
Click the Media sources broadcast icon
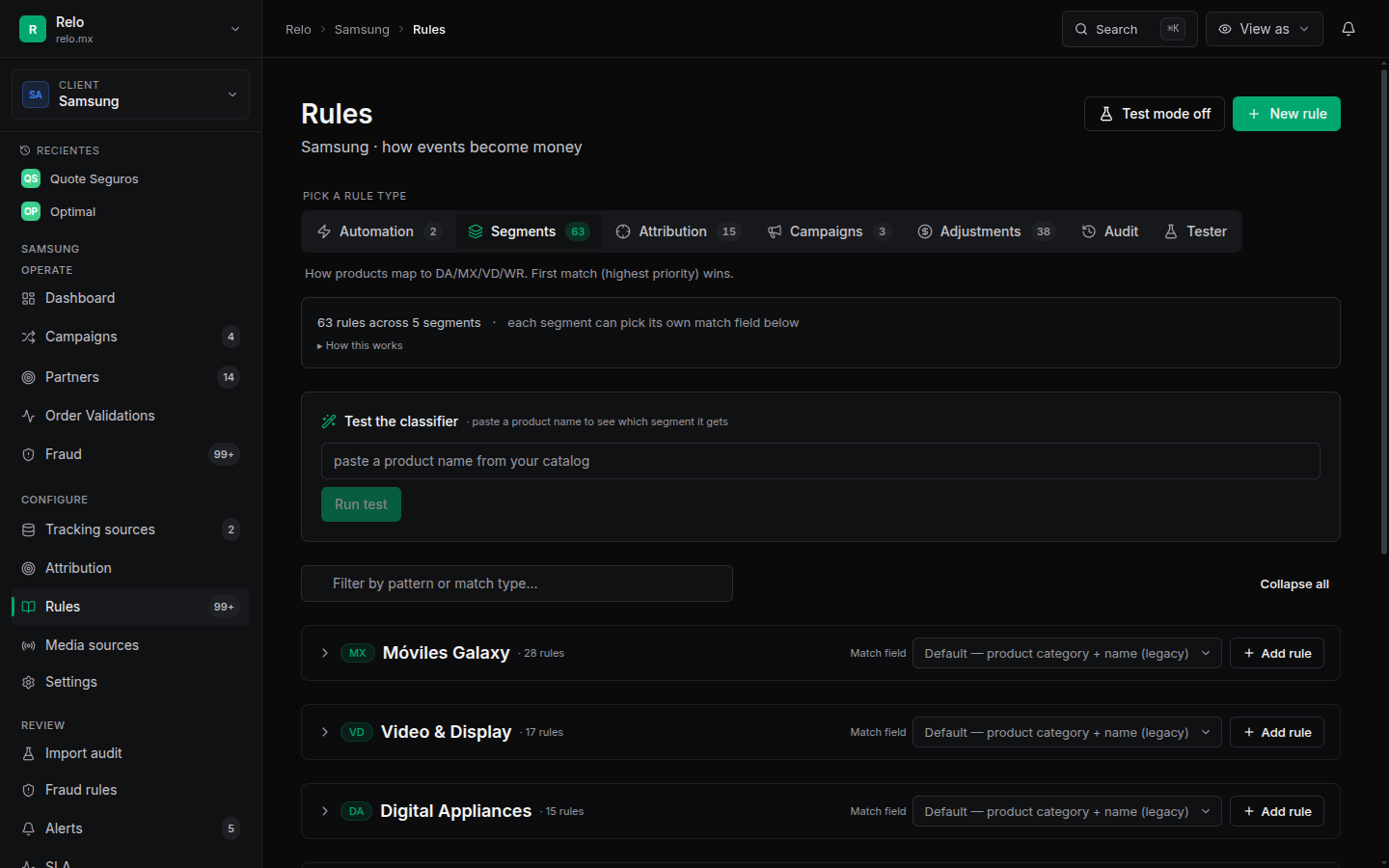pyautogui.click(x=28, y=645)
